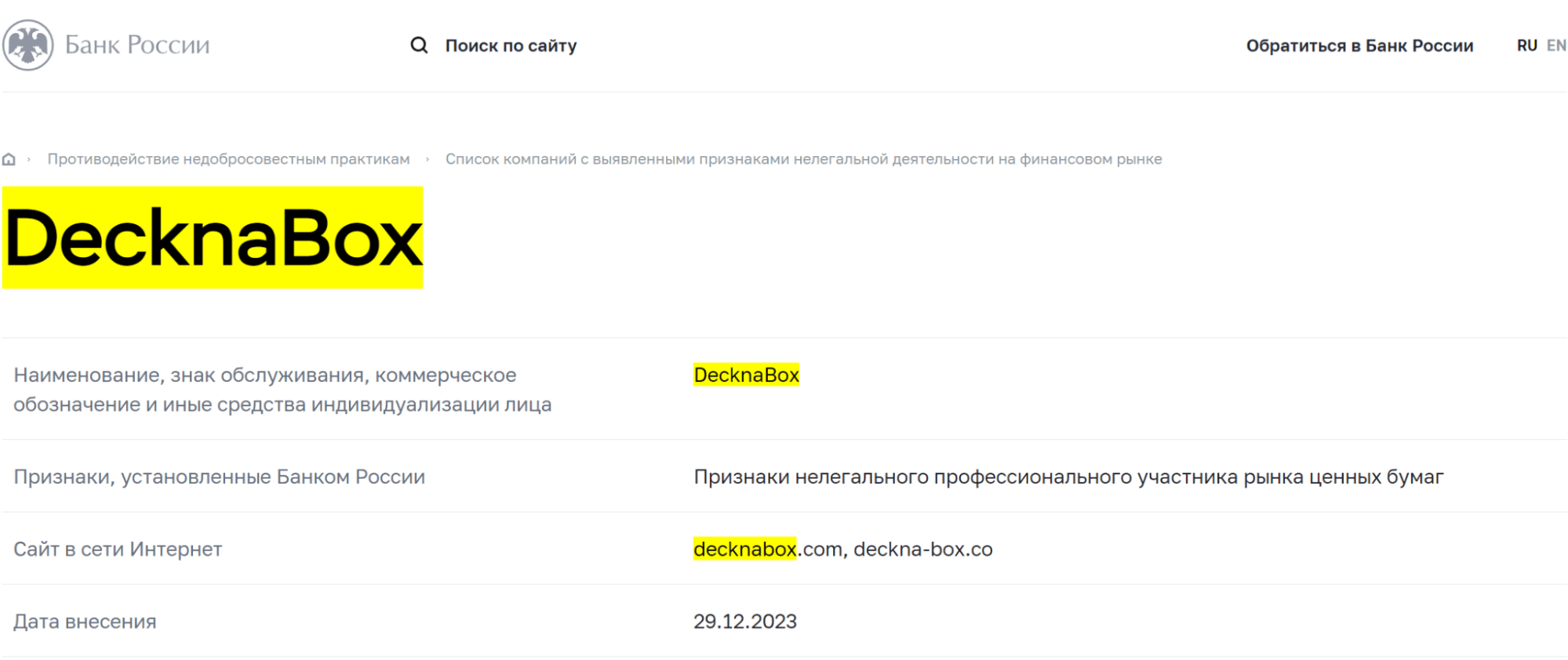Open site search via magnifier icon
The image size is (1568, 660).
419,45
